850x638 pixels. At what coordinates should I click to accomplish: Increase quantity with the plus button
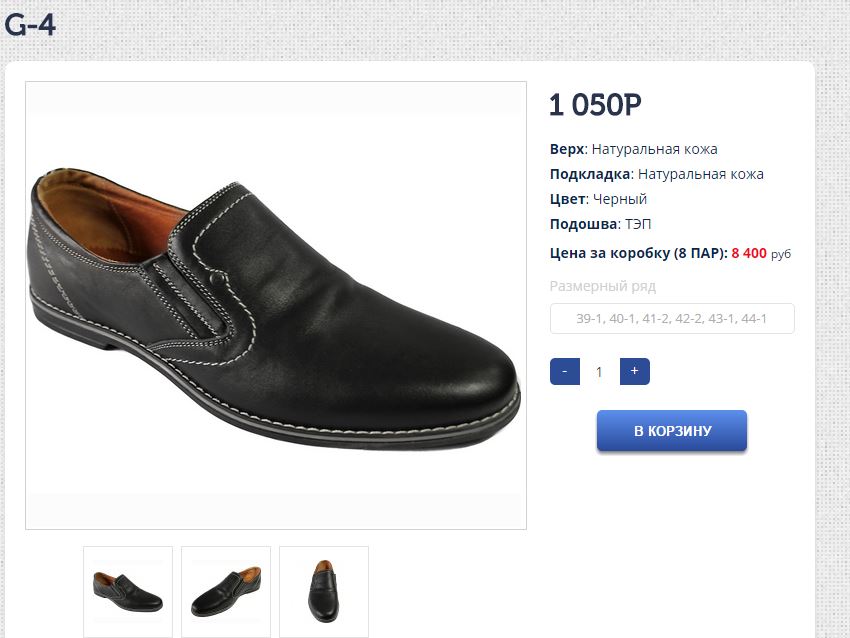coord(635,371)
